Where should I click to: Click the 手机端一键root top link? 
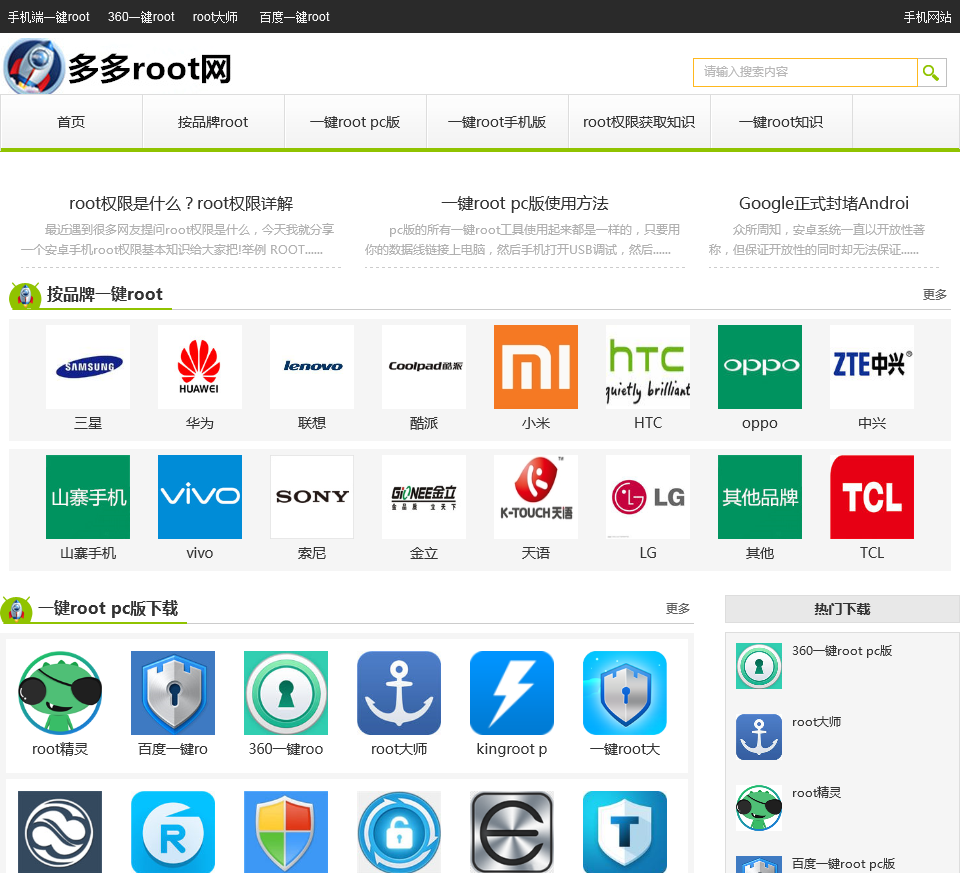[48, 17]
